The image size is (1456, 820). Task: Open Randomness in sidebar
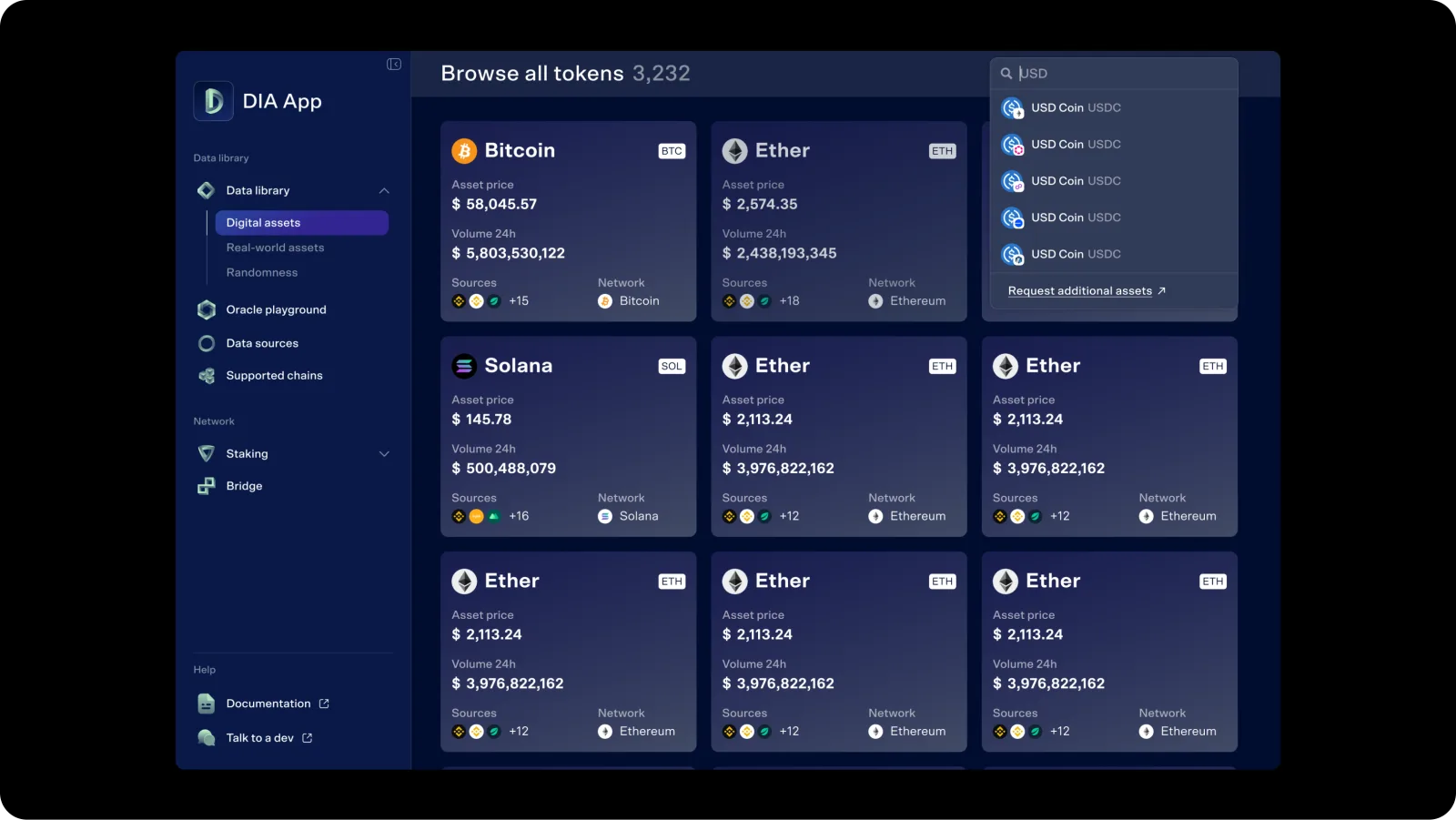pos(262,272)
